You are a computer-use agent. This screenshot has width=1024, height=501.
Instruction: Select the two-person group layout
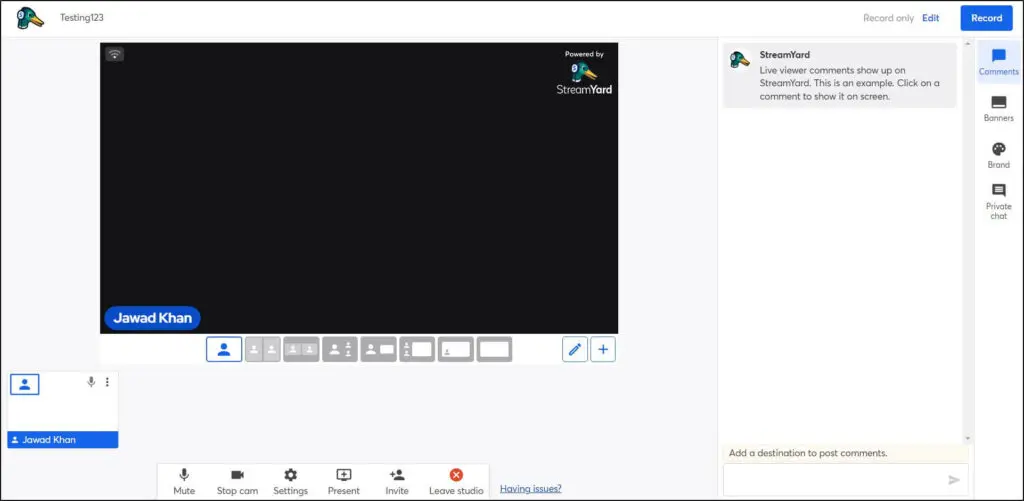(301, 349)
